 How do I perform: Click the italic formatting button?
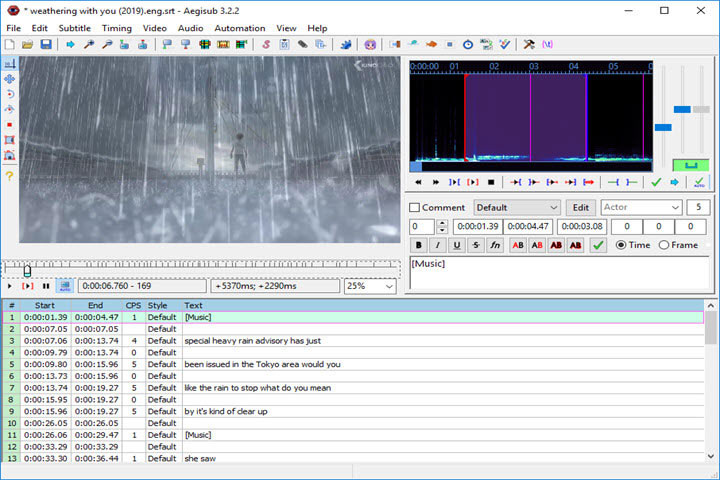437,245
